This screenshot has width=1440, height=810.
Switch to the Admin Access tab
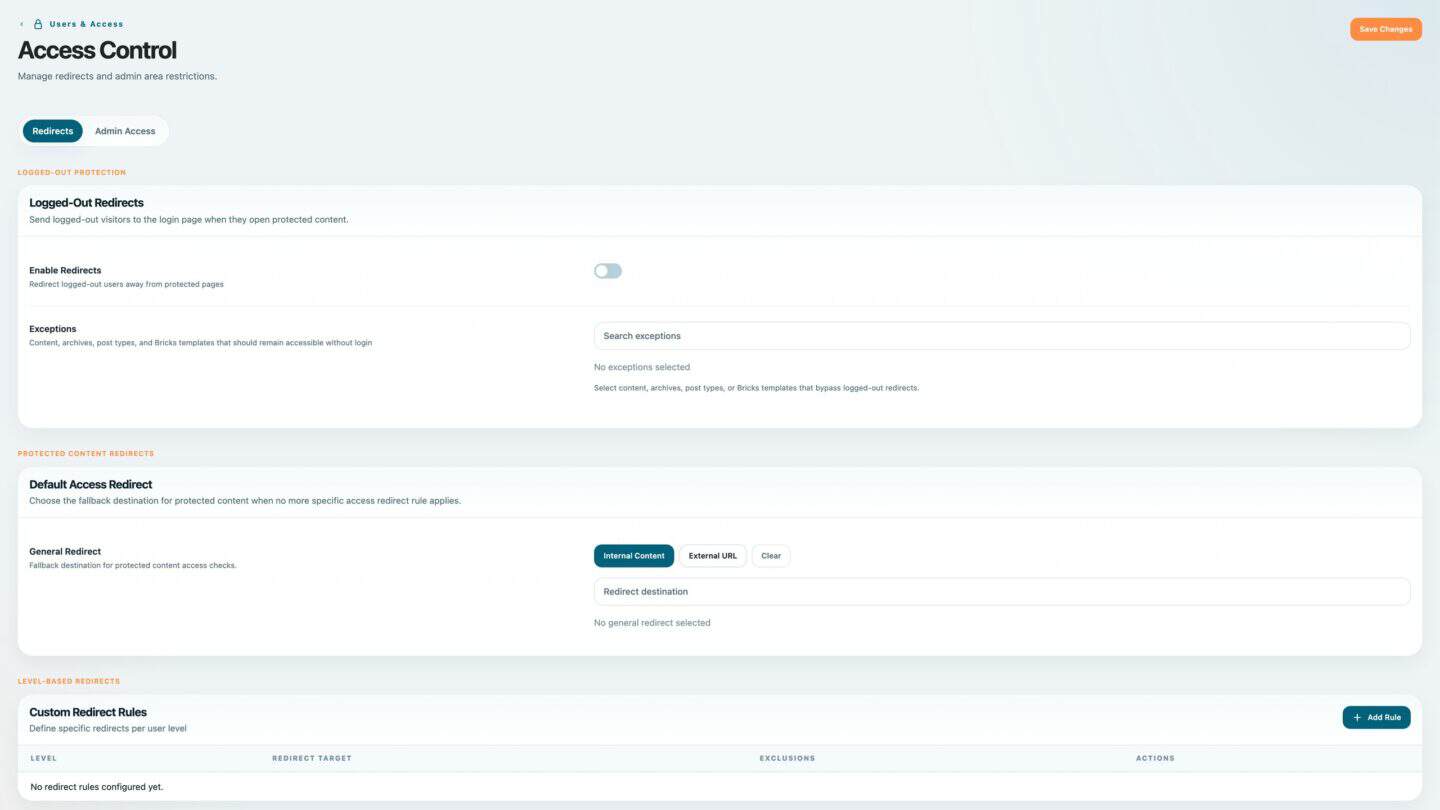[125, 131]
